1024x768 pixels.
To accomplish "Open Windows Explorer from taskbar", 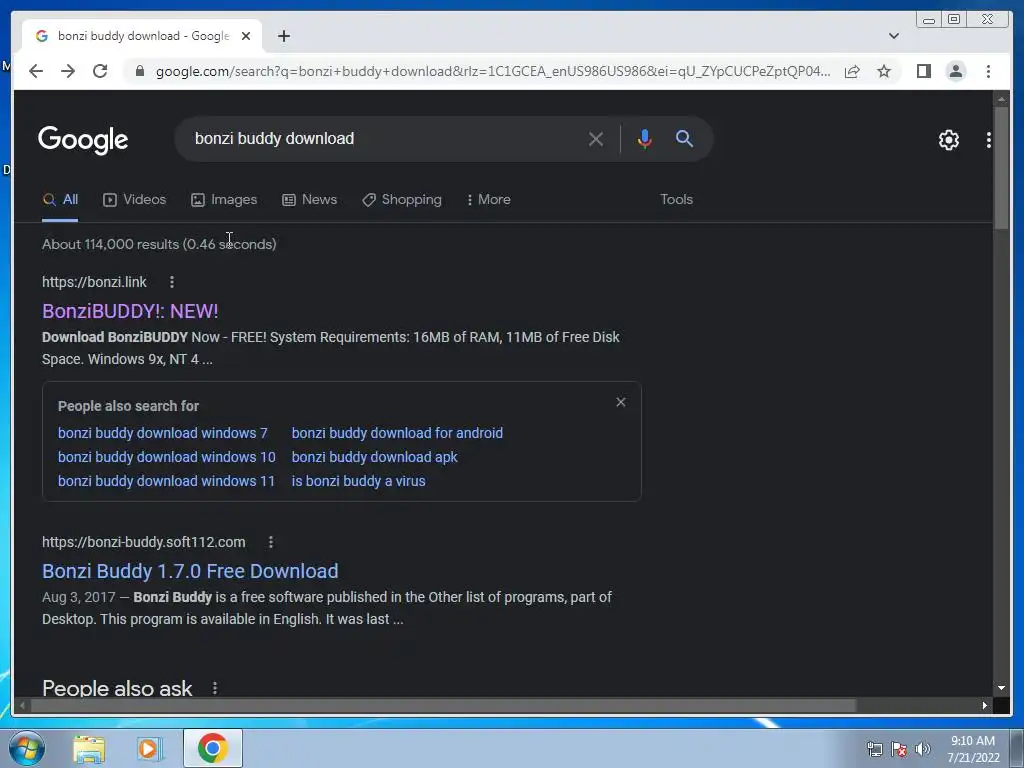I will (x=89, y=749).
